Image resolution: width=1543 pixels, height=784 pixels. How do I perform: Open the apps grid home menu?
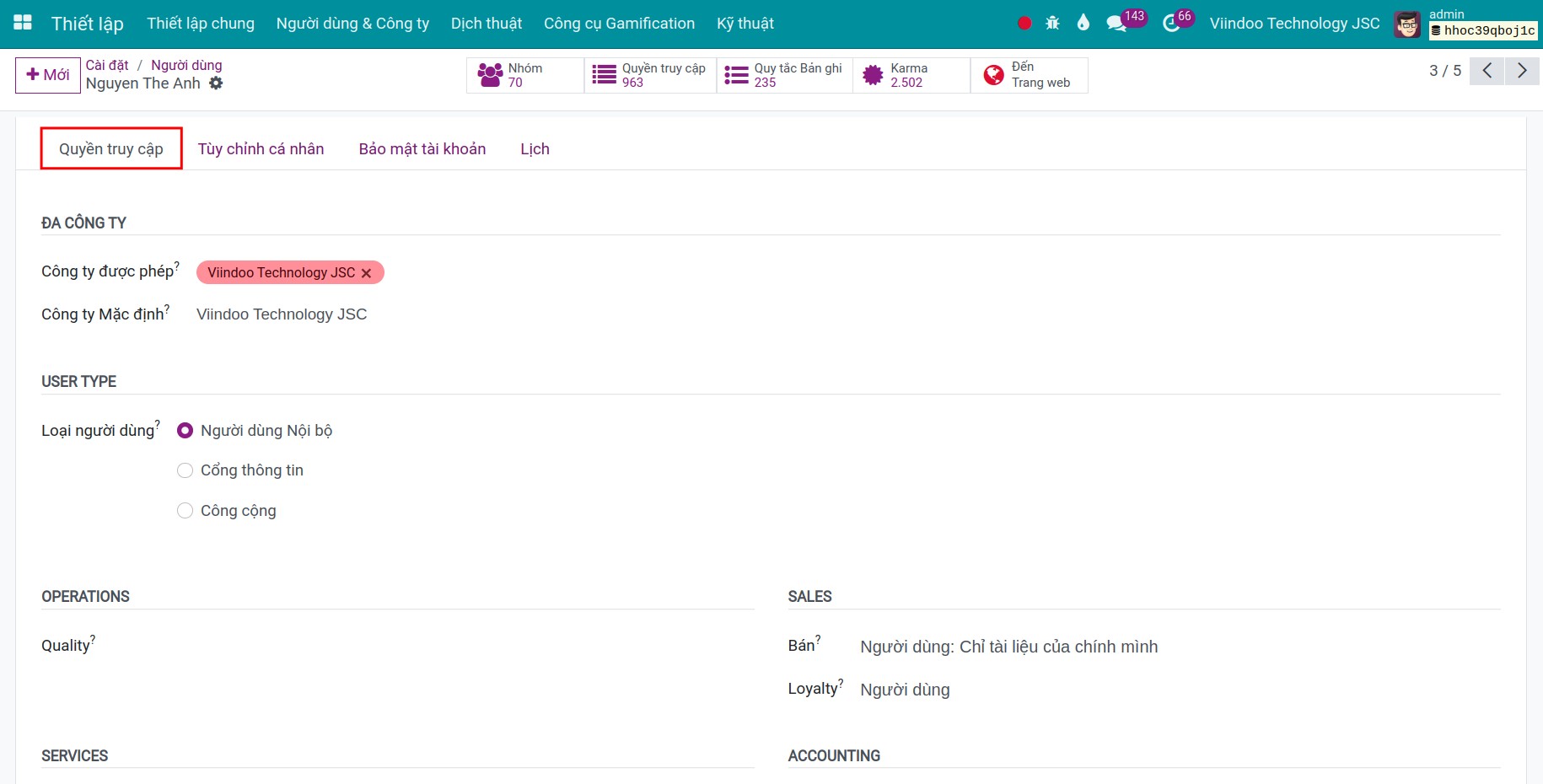tap(23, 23)
